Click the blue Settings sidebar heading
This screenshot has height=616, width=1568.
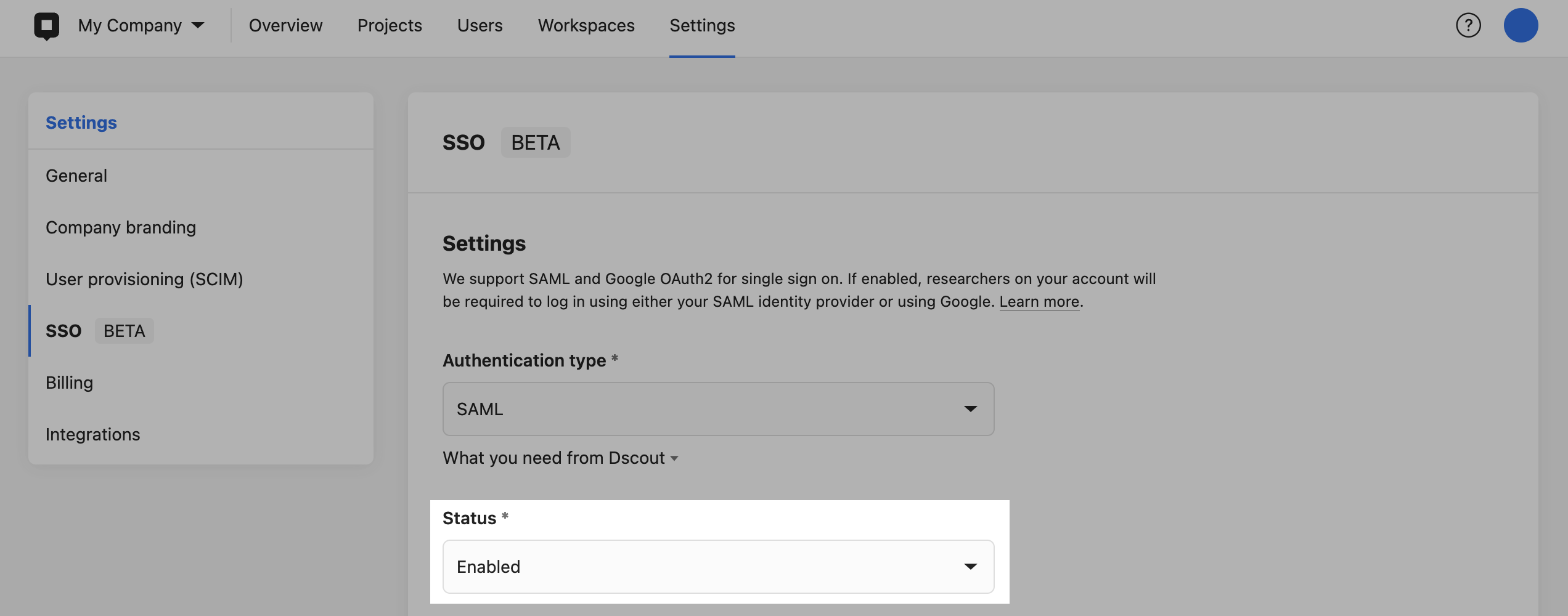click(x=81, y=123)
